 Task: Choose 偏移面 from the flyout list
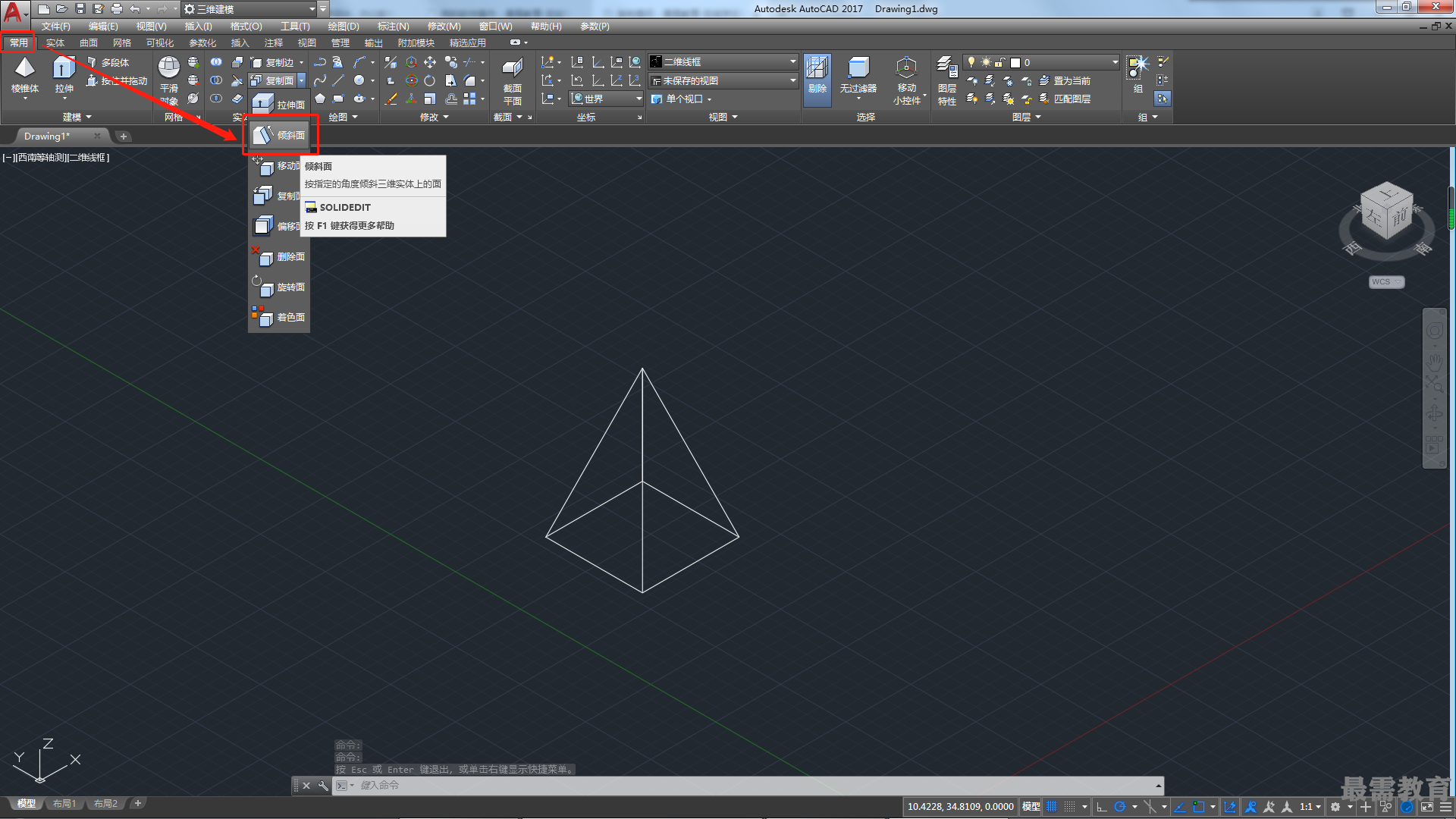click(275, 226)
